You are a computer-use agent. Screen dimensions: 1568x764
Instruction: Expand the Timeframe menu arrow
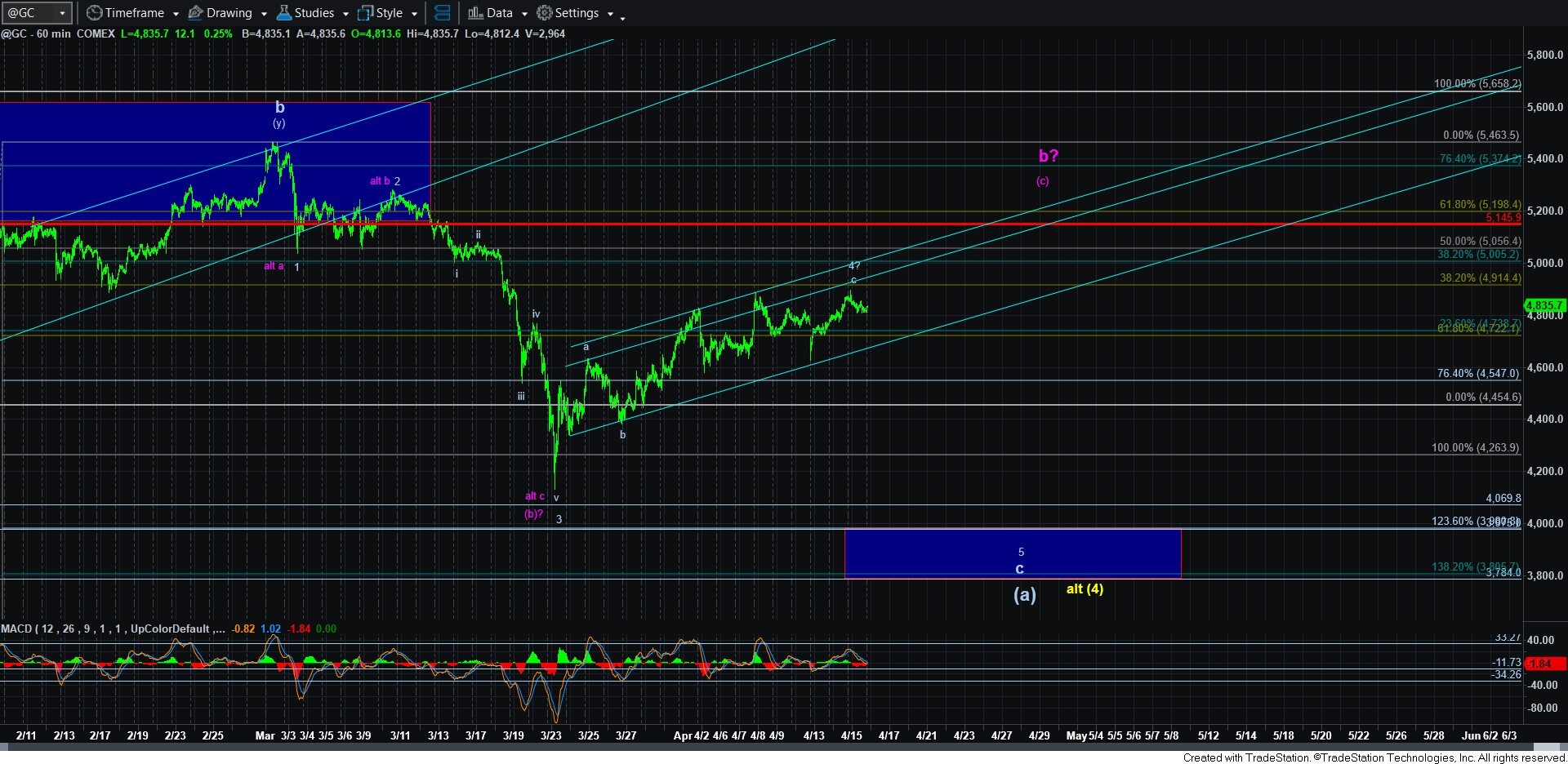[x=176, y=14]
